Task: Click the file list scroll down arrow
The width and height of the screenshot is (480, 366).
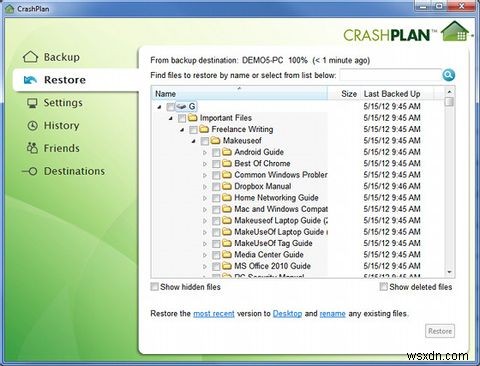Action: click(450, 272)
